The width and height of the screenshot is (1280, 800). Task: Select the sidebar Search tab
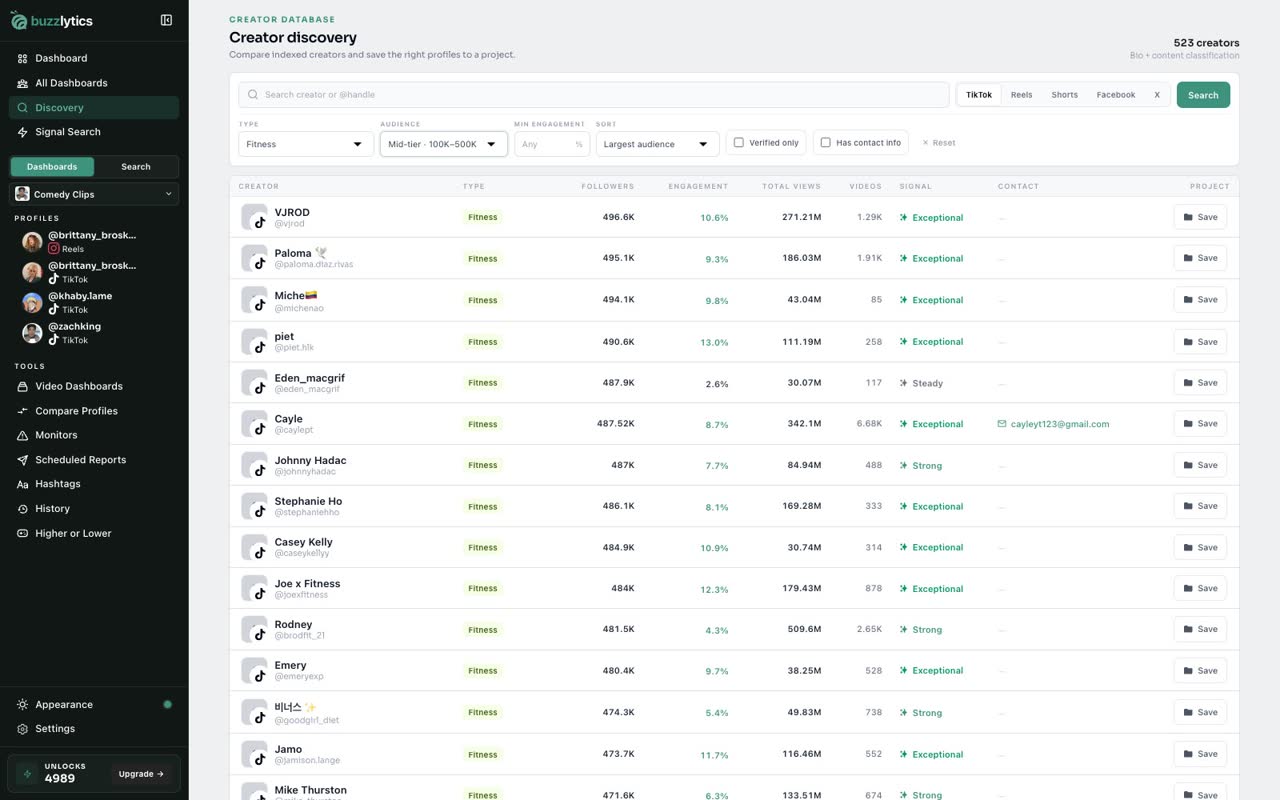point(136,167)
